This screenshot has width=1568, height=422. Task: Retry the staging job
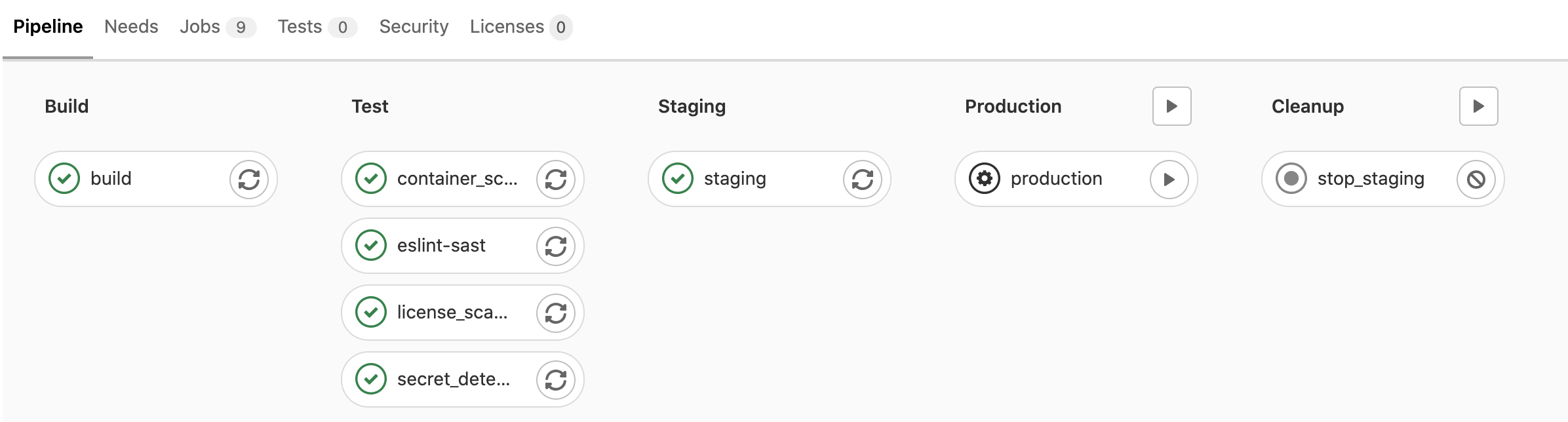pyautogui.click(x=863, y=180)
